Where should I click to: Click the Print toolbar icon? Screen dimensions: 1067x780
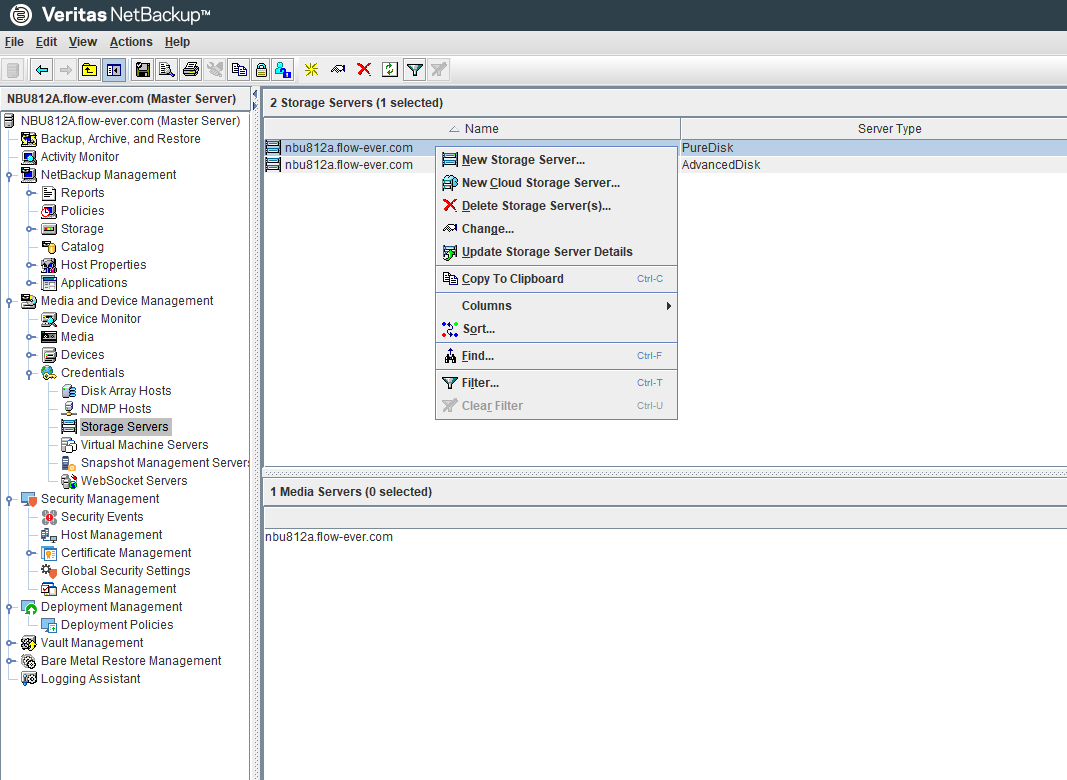[x=191, y=69]
